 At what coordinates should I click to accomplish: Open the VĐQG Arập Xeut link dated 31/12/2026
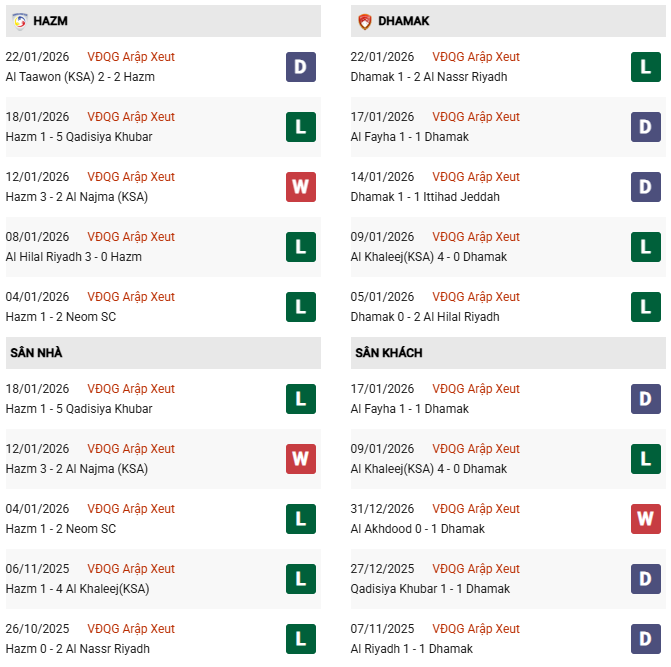coord(476,509)
